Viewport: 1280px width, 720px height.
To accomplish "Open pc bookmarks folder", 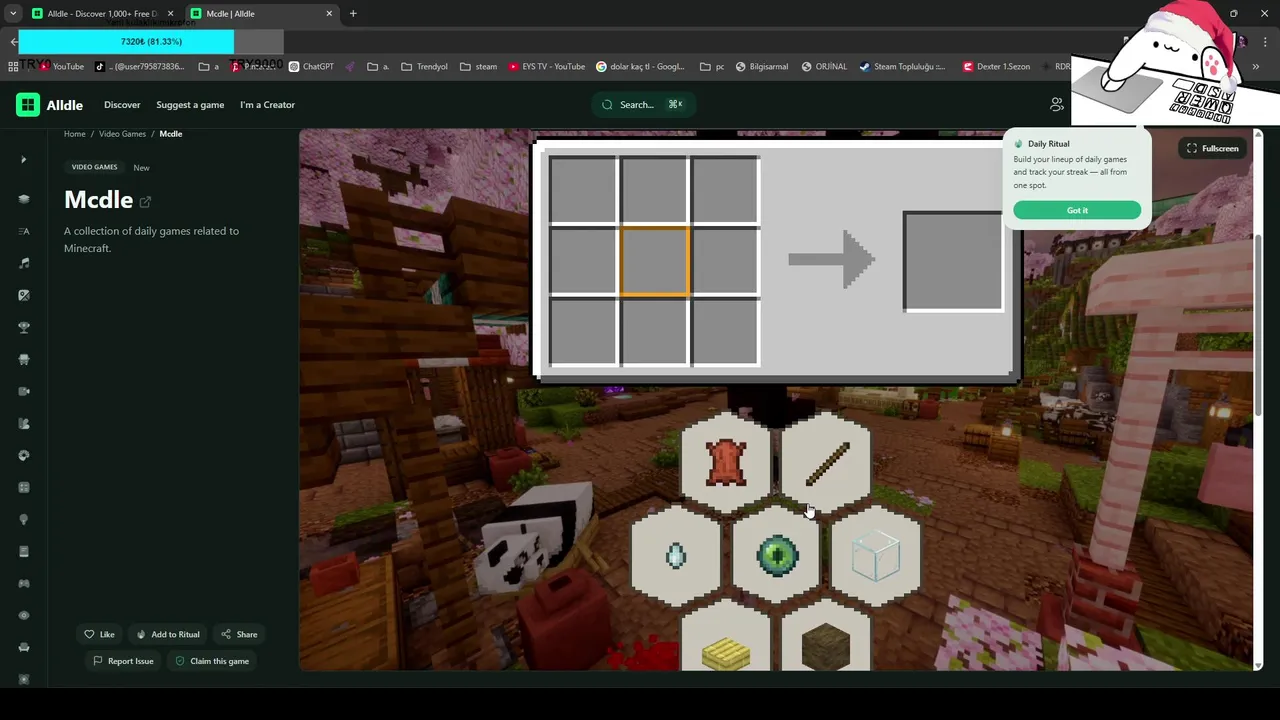I will (712, 67).
